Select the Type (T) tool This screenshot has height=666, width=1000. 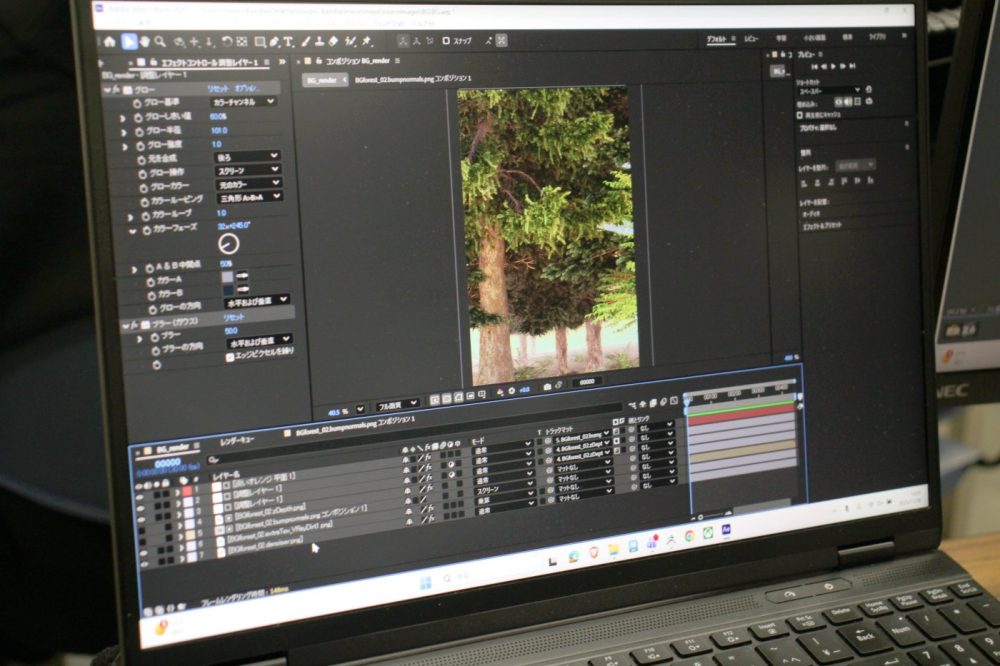(x=289, y=42)
